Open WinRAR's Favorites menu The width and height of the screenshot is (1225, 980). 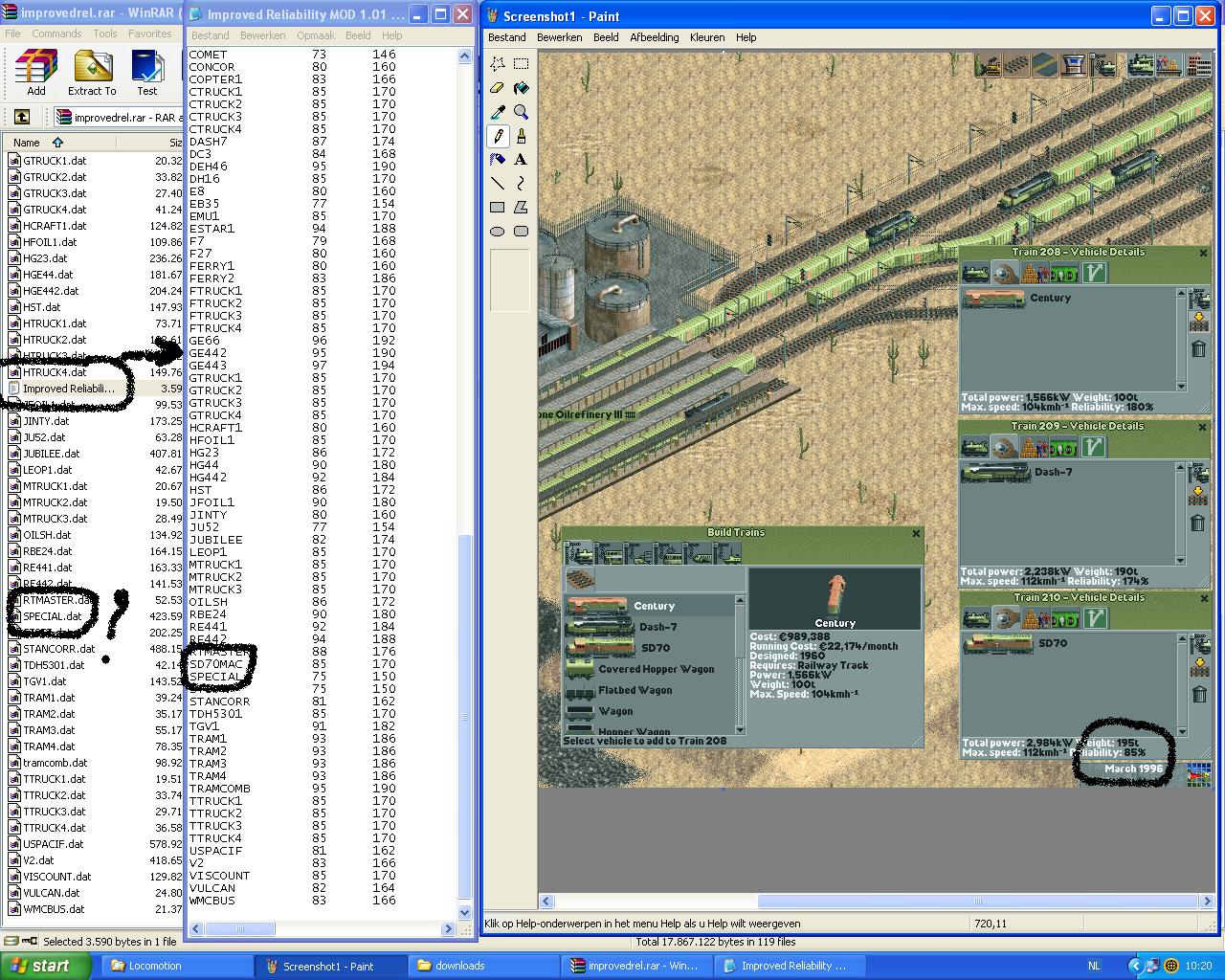coord(150,33)
